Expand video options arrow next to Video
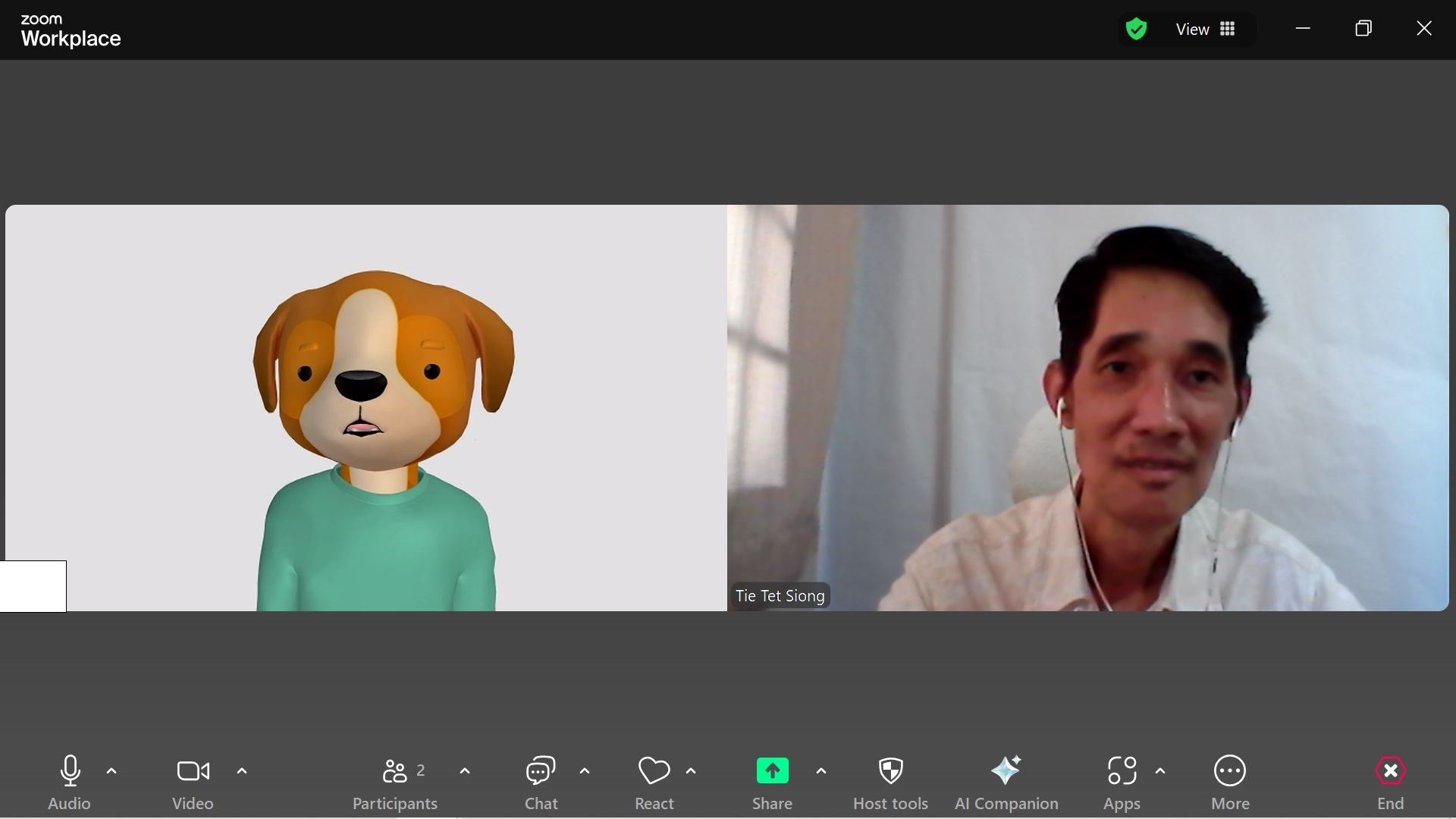This screenshot has height=819, width=1456. tap(242, 771)
